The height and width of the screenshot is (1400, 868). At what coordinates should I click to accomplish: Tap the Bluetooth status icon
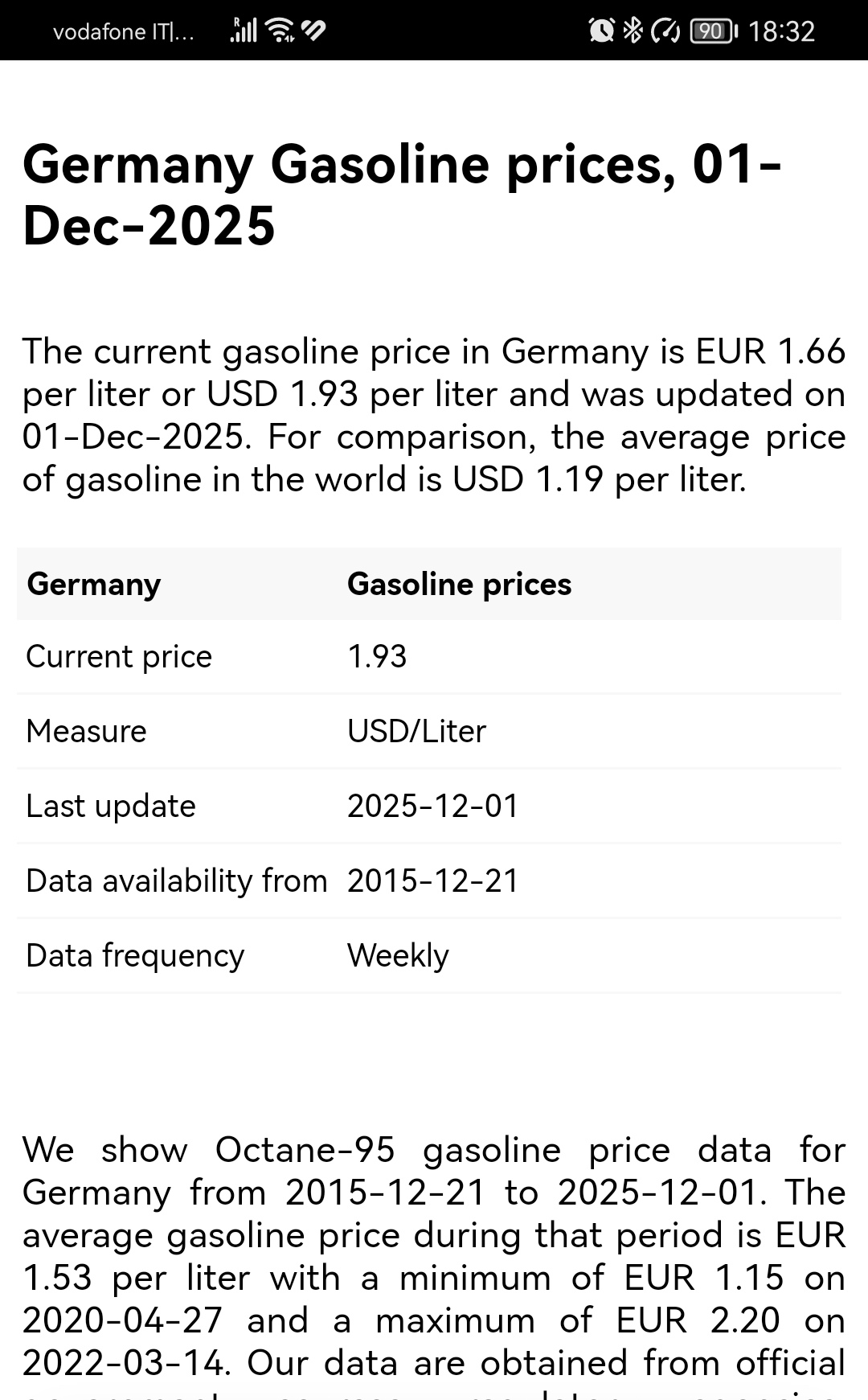coord(633,31)
